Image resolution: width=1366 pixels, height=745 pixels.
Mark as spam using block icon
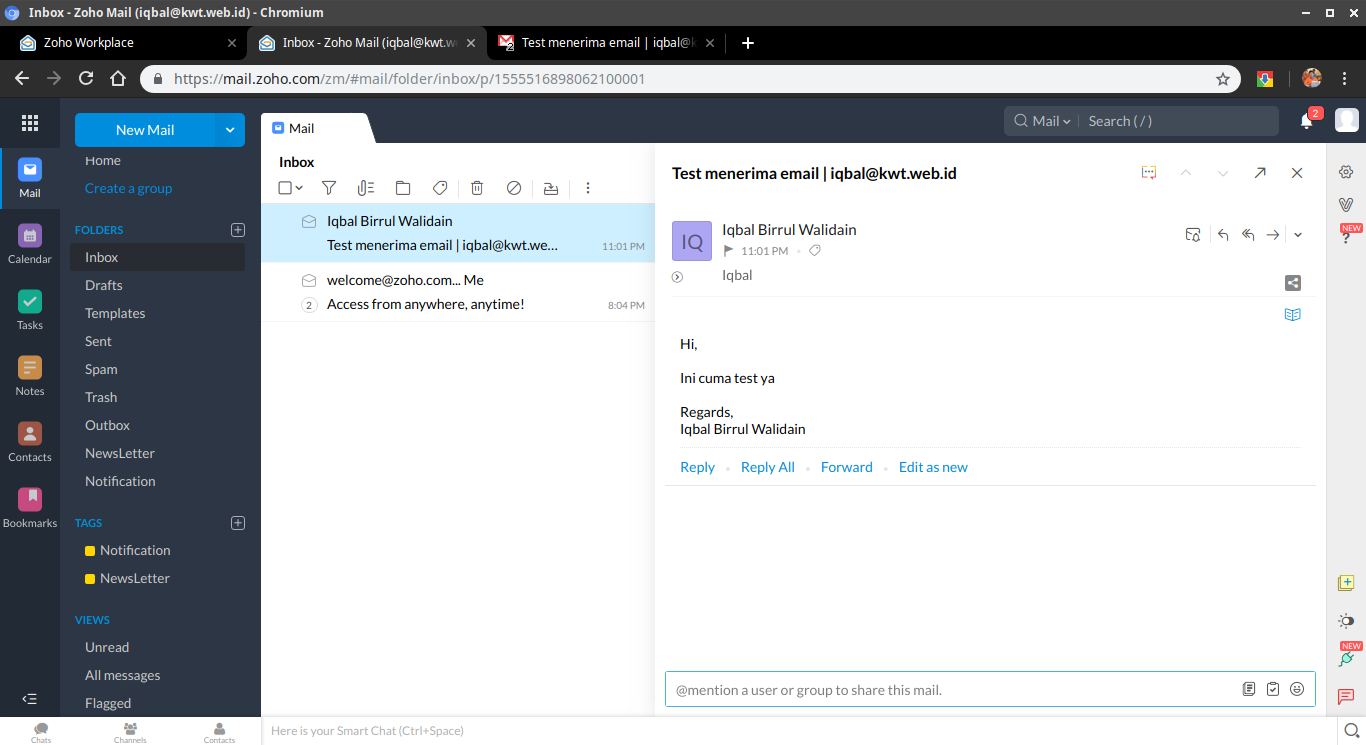coord(514,188)
